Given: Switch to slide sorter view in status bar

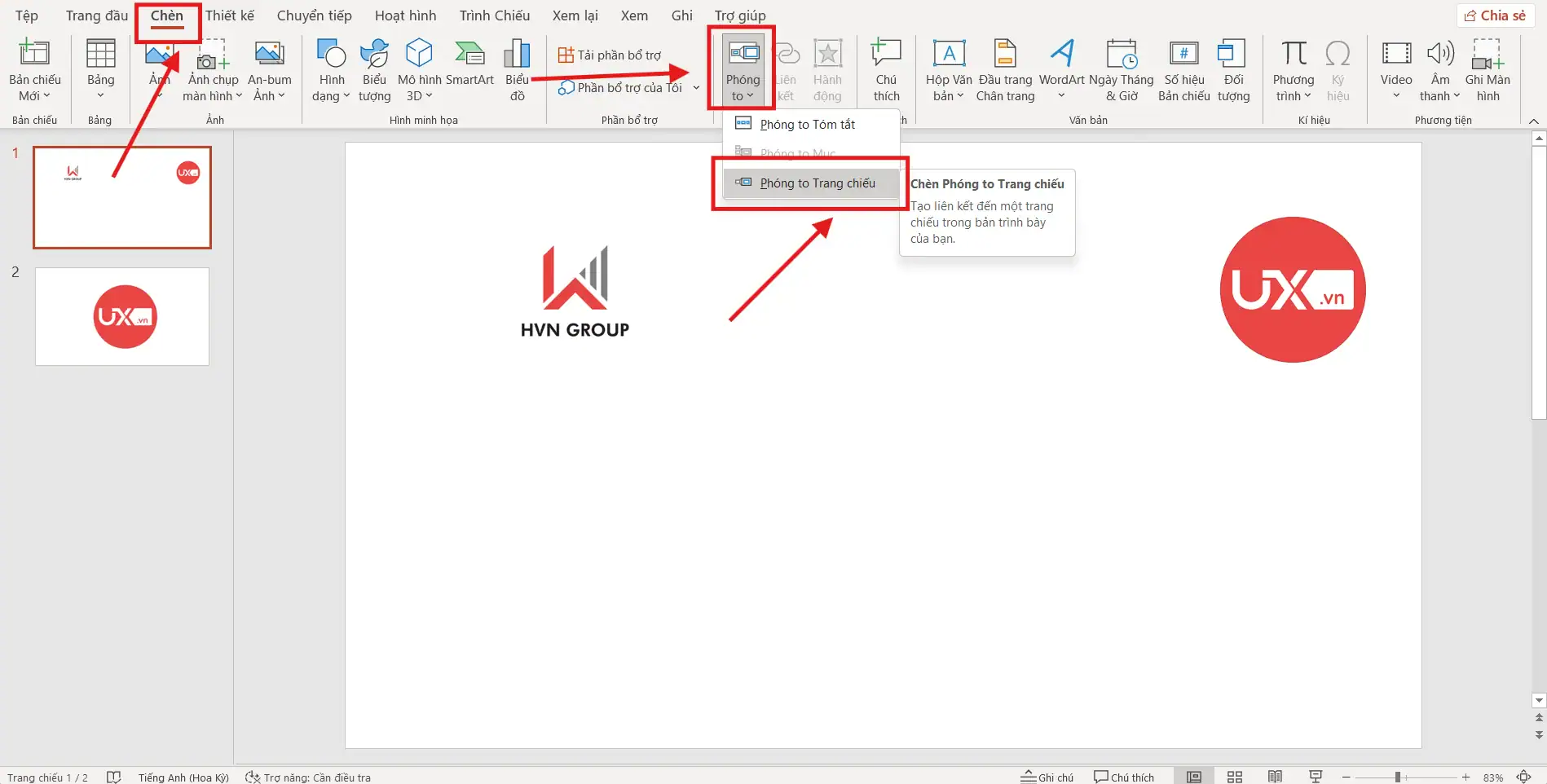Looking at the screenshot, I should pyautogui.click(x=1235, y=777).
